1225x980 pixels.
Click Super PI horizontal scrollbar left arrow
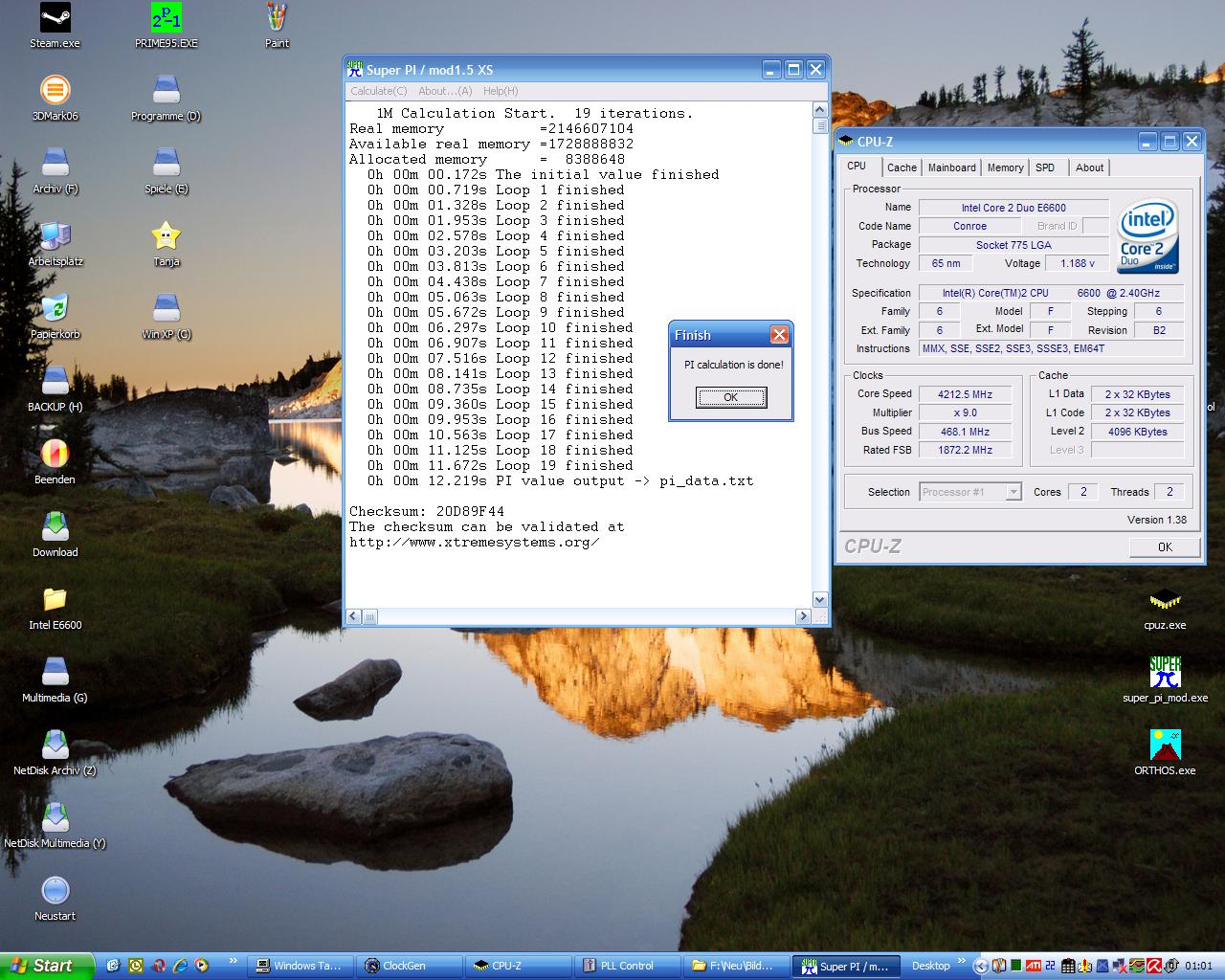pyautogui.click(x=353, y=616)
